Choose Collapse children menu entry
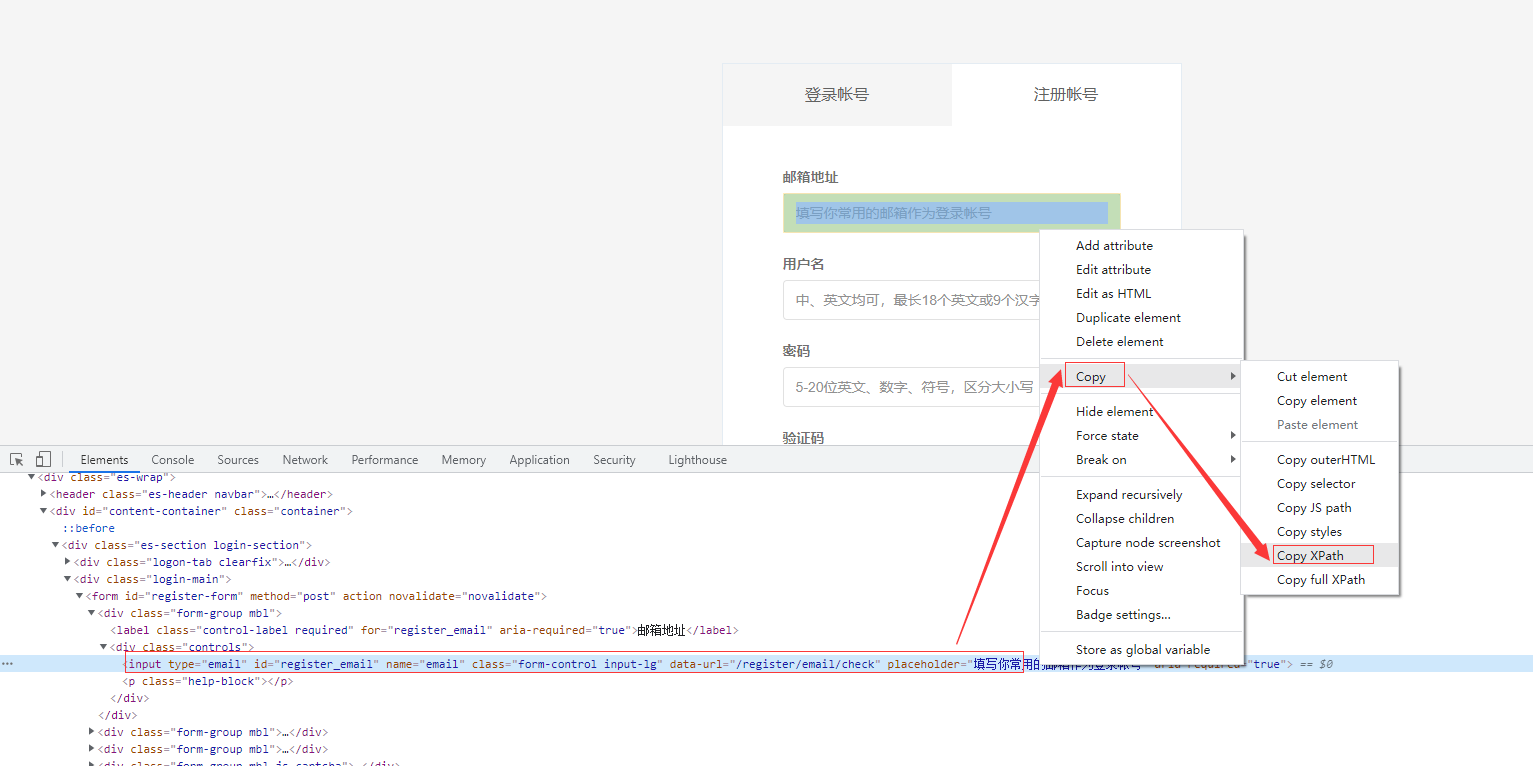This screenshot has height=766, width=1533. (x=1141, y=519)
